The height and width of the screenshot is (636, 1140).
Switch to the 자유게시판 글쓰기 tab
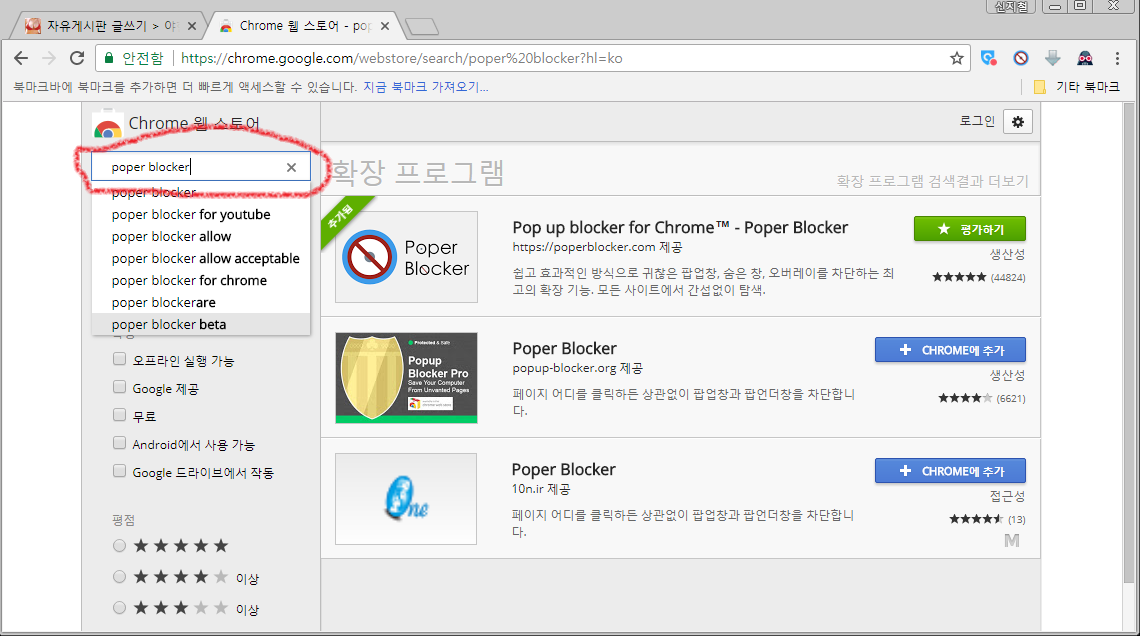[x=109, y=26]
